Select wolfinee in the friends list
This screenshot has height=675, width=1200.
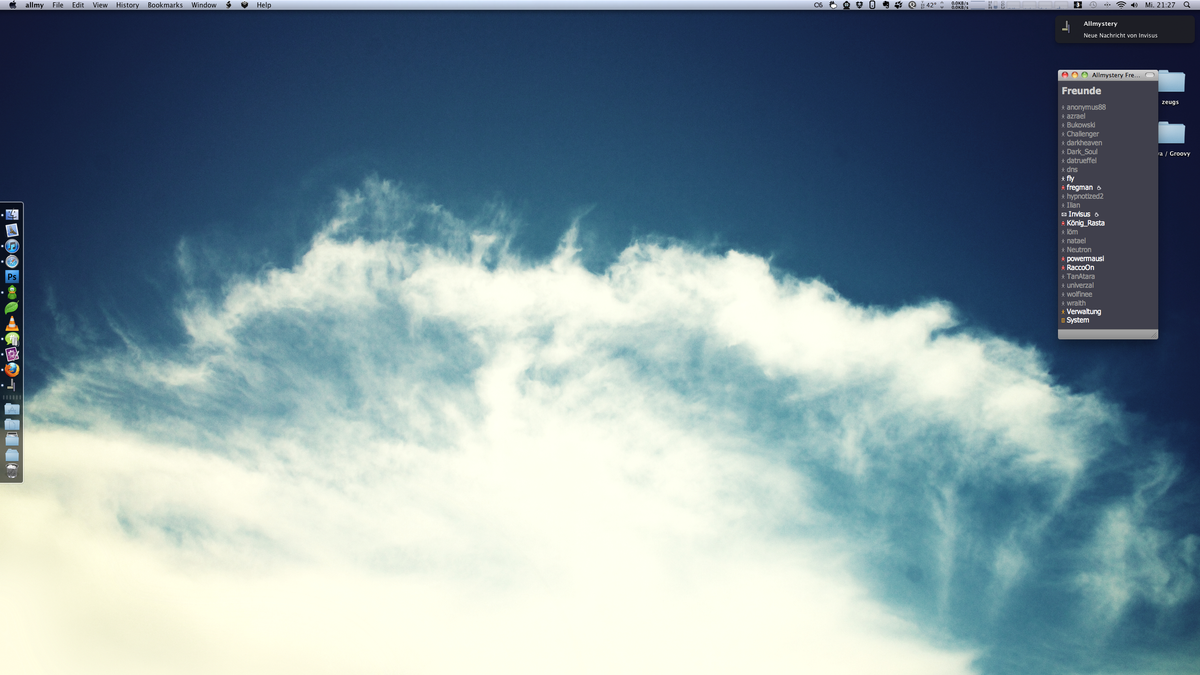tap(1080, 294)
